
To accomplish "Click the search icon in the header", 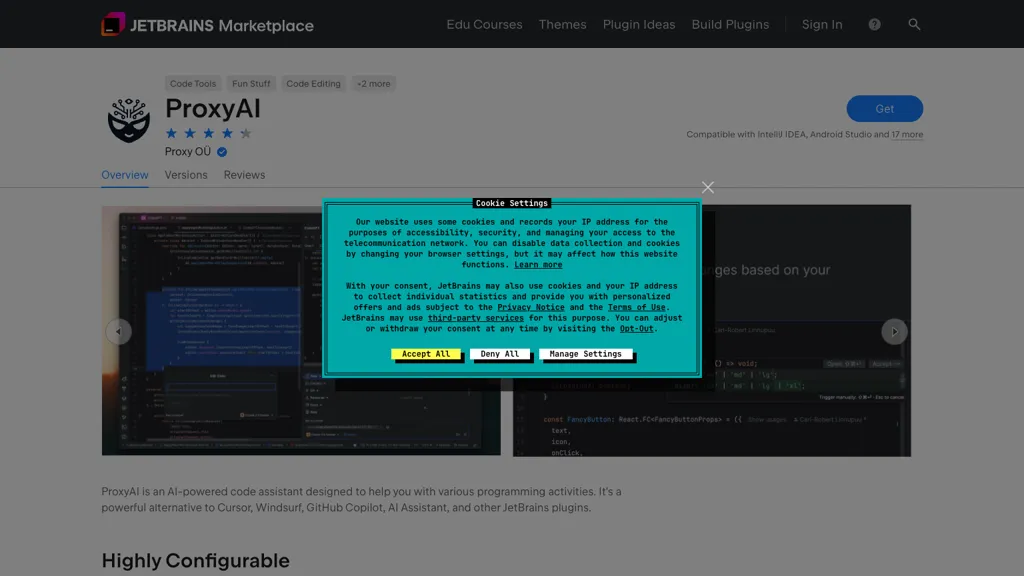I will point(914,24).
